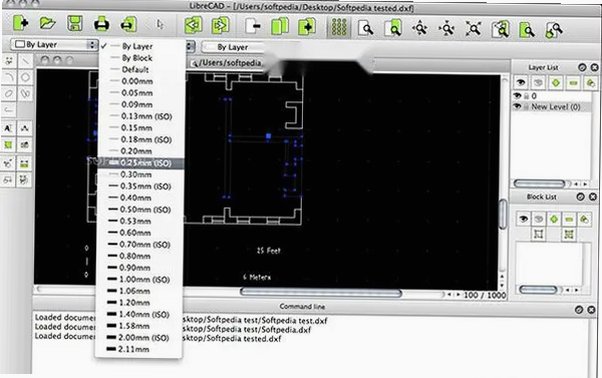The height and width of the screenshot is (378, 602).
Task: Open the color By Layer dropdown
Action: (x=54, y=45)
